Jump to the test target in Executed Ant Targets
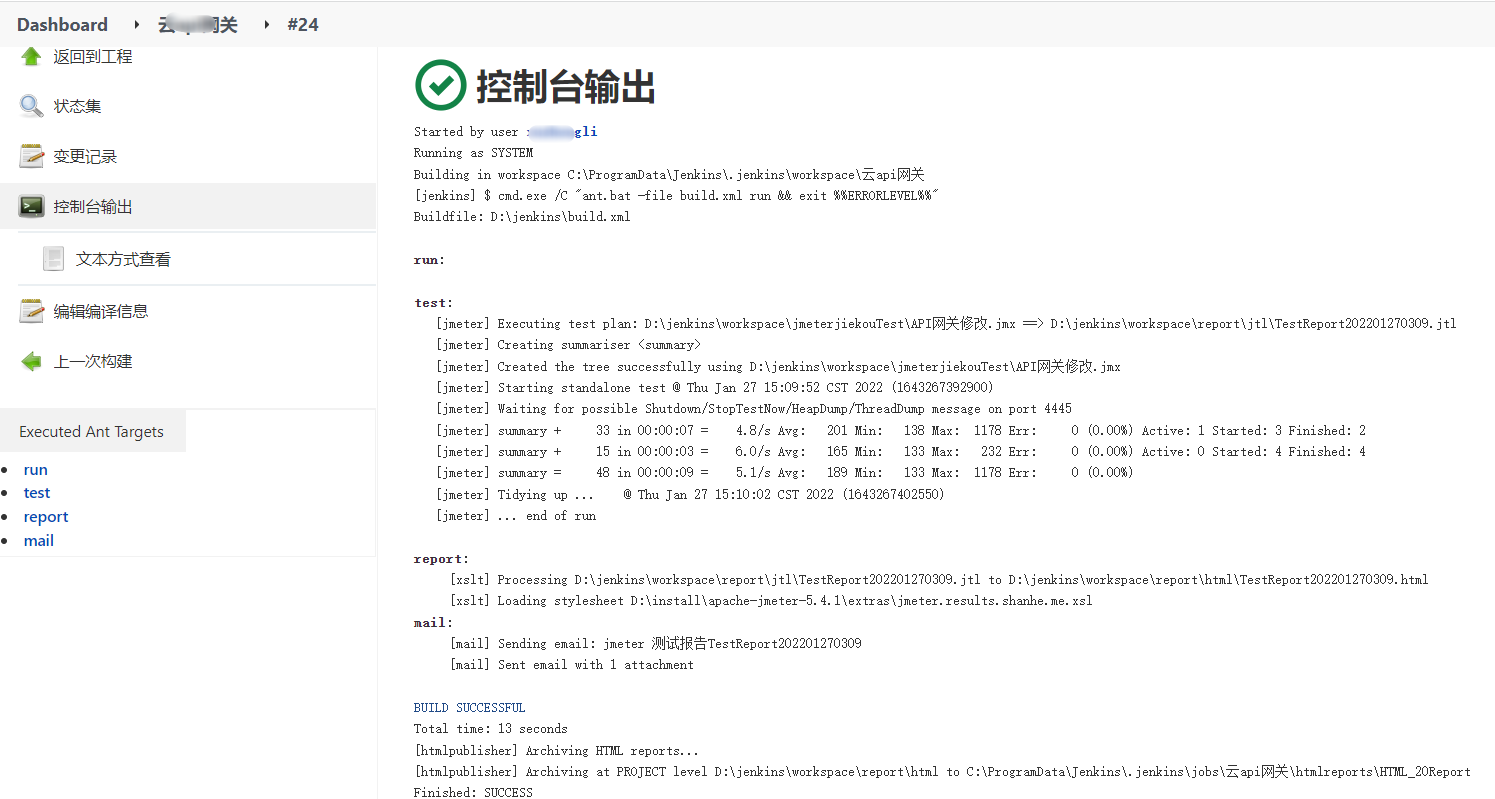1495x799 pixels. click(37, 493)
